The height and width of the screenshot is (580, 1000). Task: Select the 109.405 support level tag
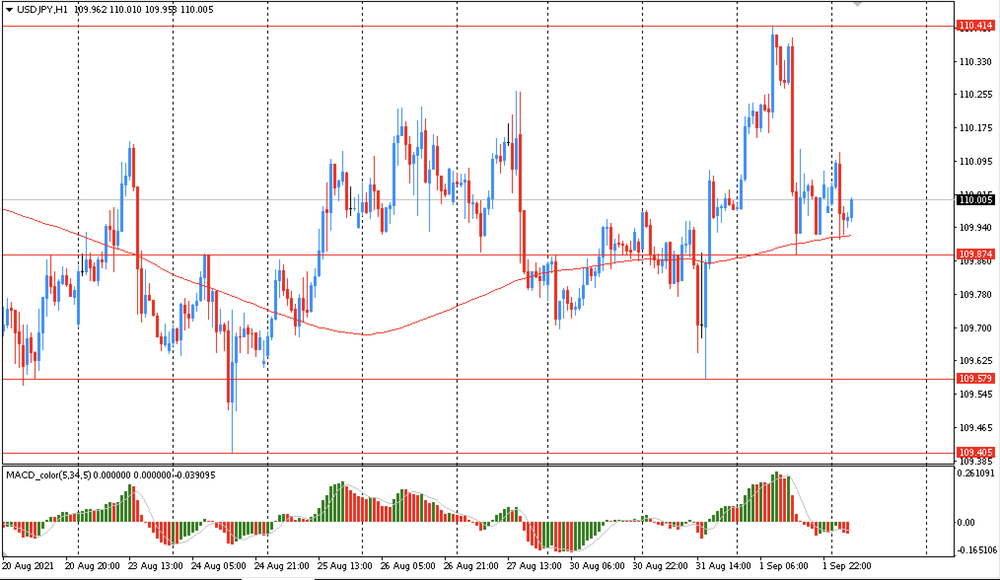pos(976,453)
